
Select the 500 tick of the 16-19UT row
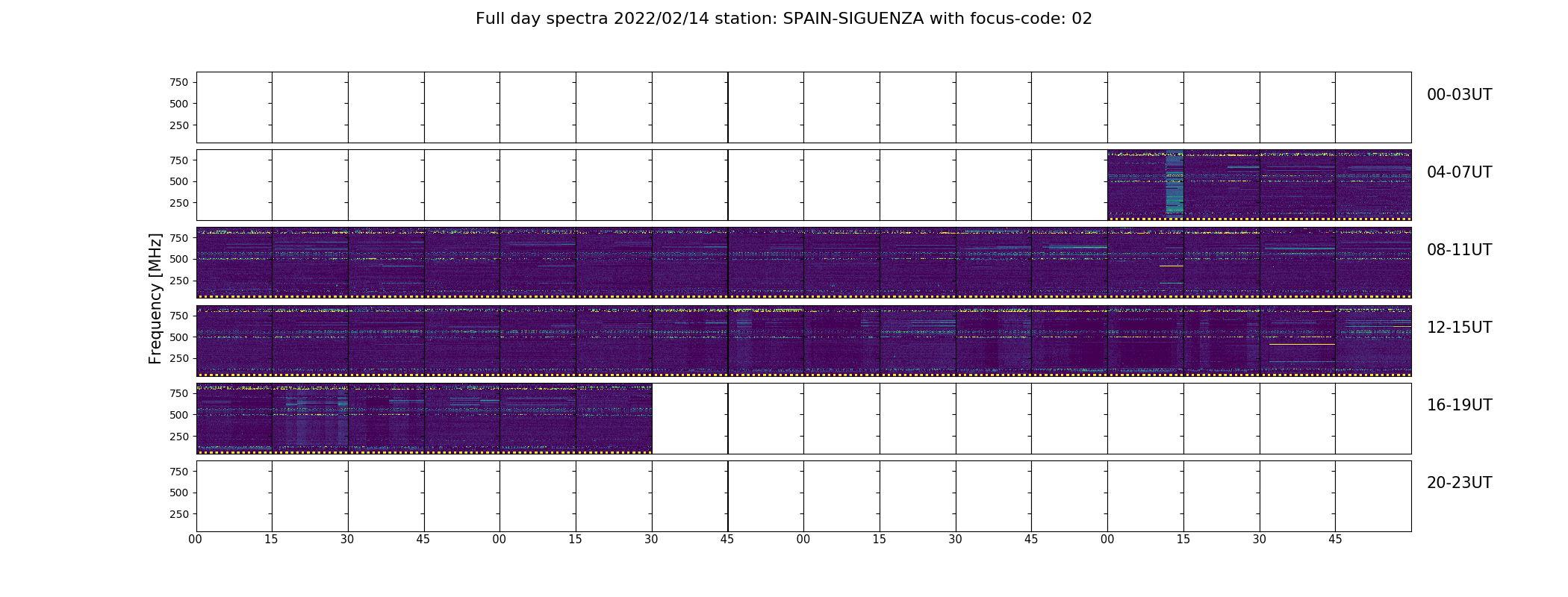tap(179, 415)
